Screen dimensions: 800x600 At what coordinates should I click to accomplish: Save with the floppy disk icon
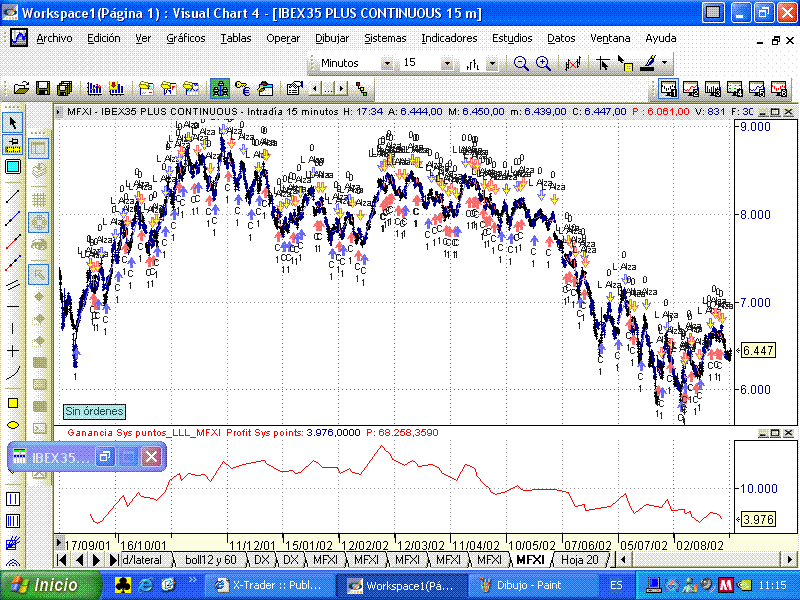point(43,89)
